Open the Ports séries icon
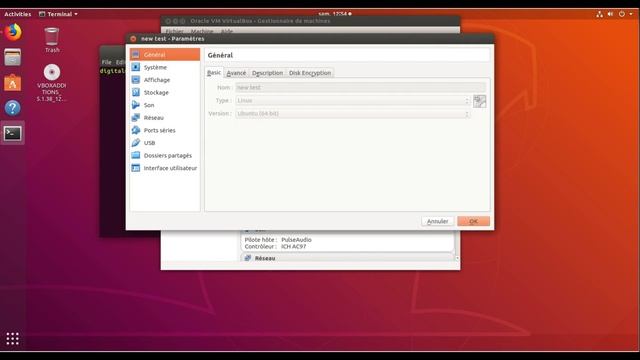 [136, 130]
